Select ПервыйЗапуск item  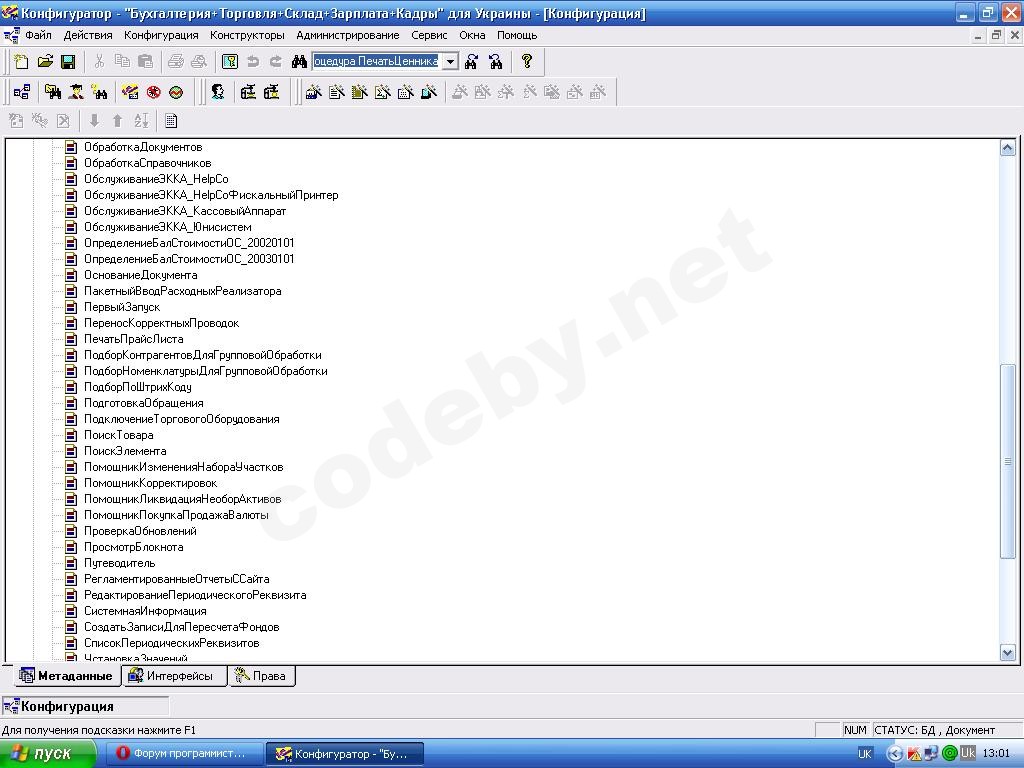coord(122,307)
